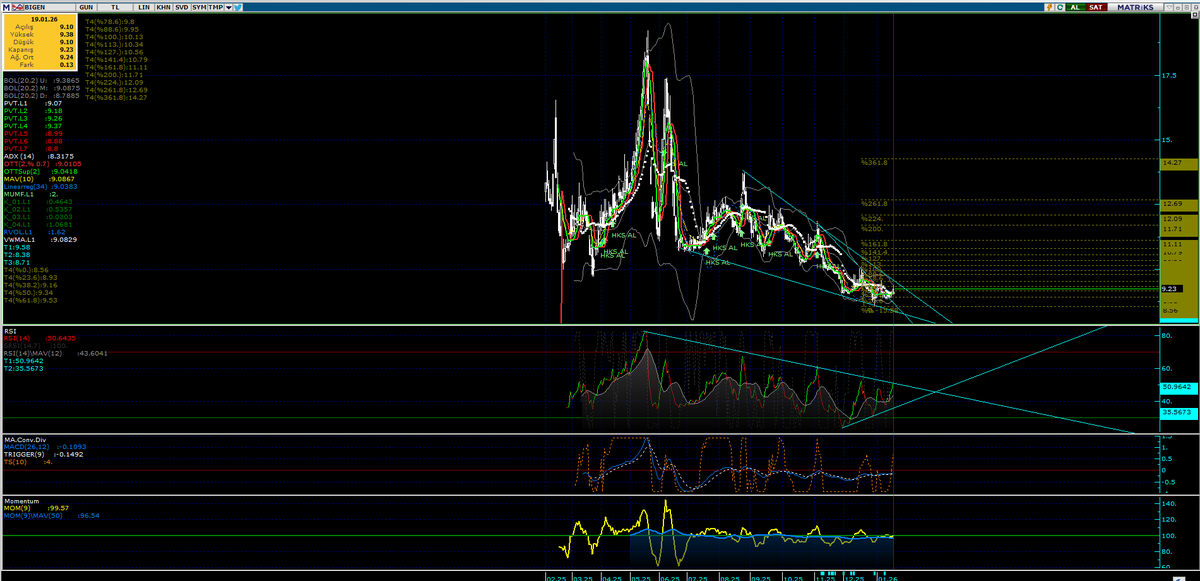Toggle the SVD toolbar button
This screenshot has height=581, width=1200.
(180, 6)
